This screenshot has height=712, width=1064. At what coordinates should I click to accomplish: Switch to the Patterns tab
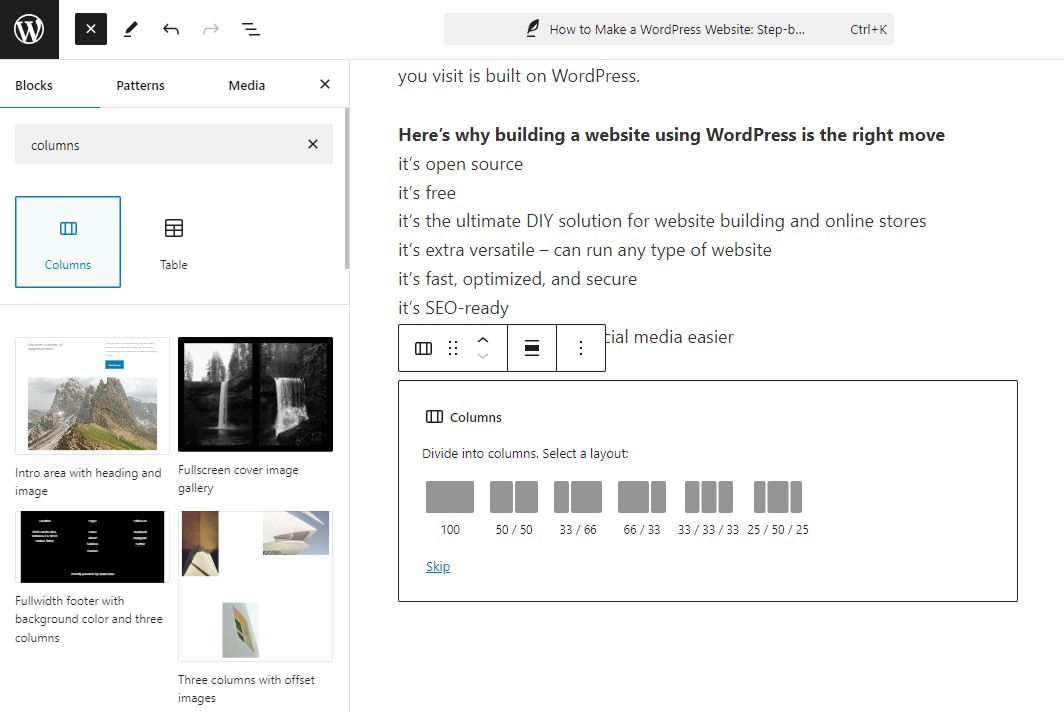coord(140,86)
